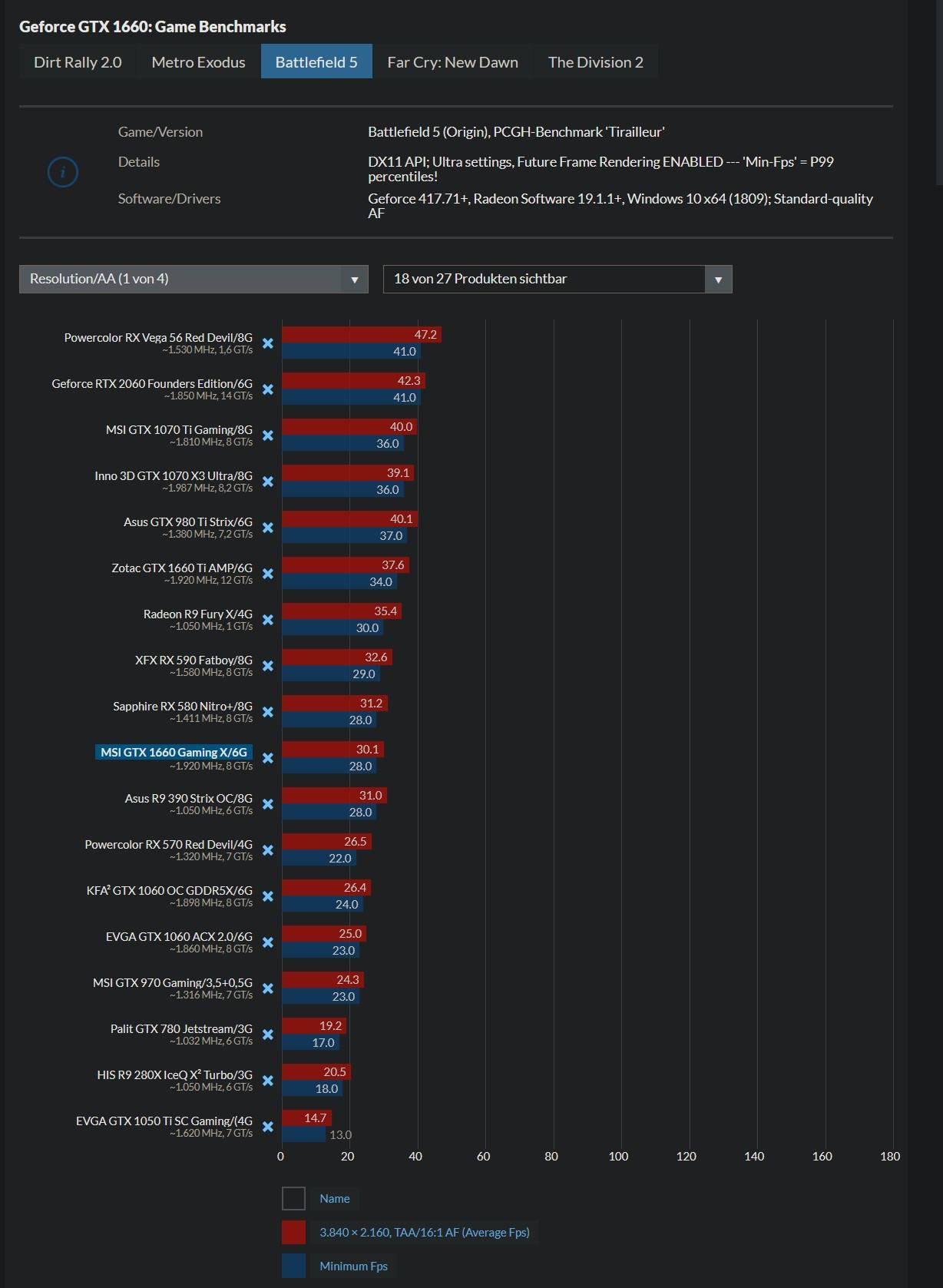Switch to Dirt Rally 2.0 tab
The image size is (943, 1288).
(78, 61)
